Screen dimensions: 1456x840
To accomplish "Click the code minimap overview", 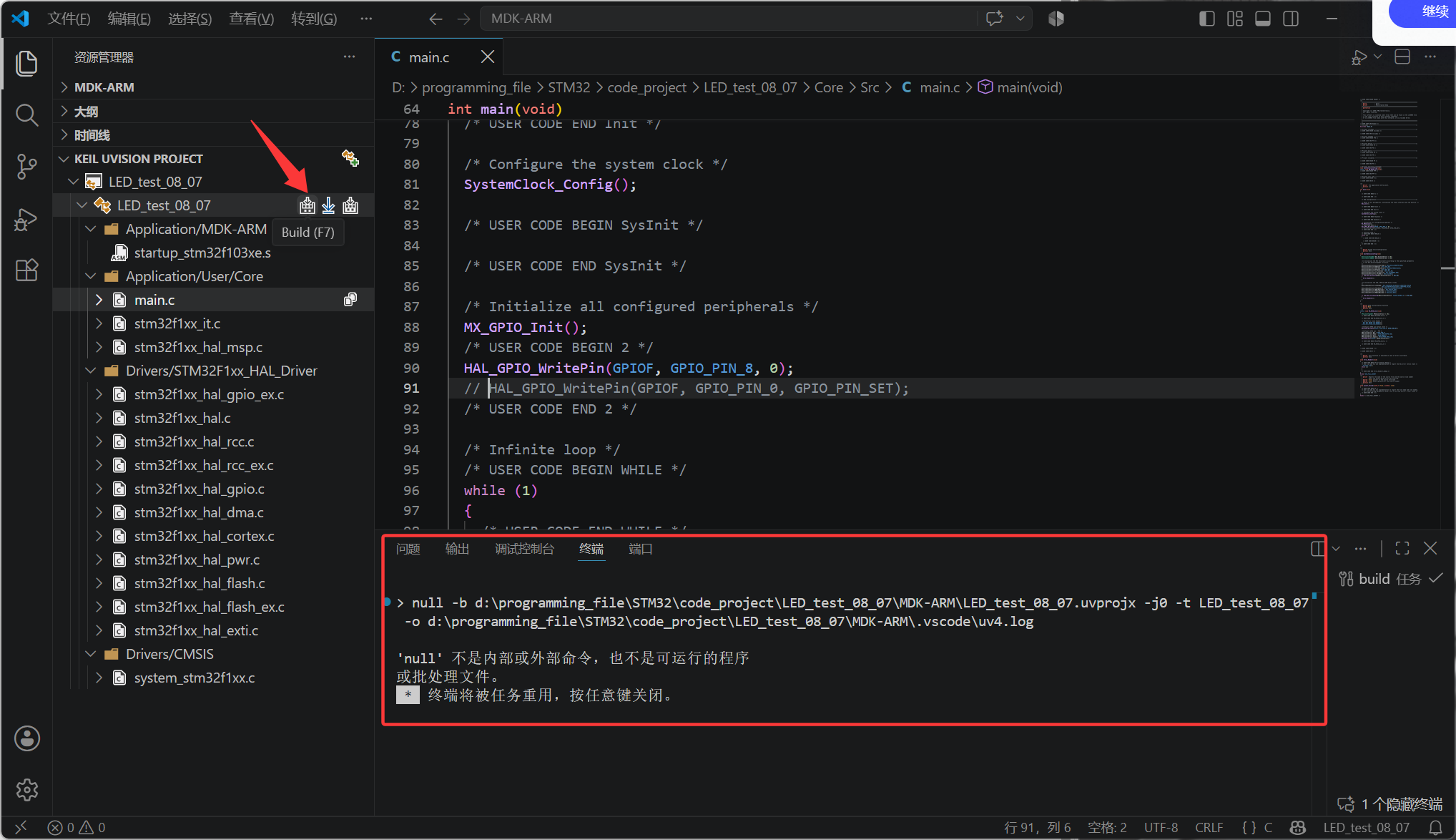I will 1389,246.
